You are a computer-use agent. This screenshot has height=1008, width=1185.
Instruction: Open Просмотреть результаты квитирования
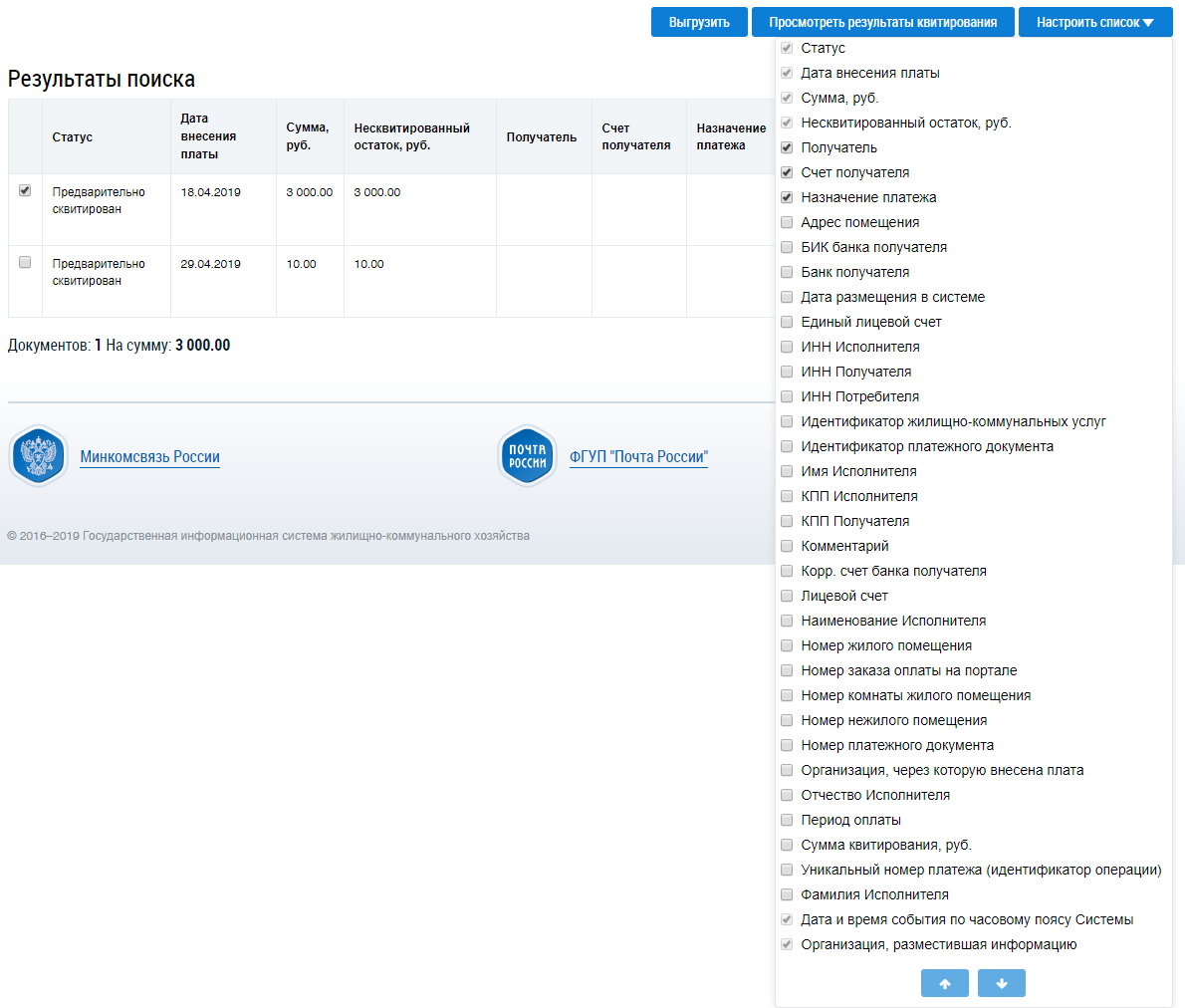882,22
